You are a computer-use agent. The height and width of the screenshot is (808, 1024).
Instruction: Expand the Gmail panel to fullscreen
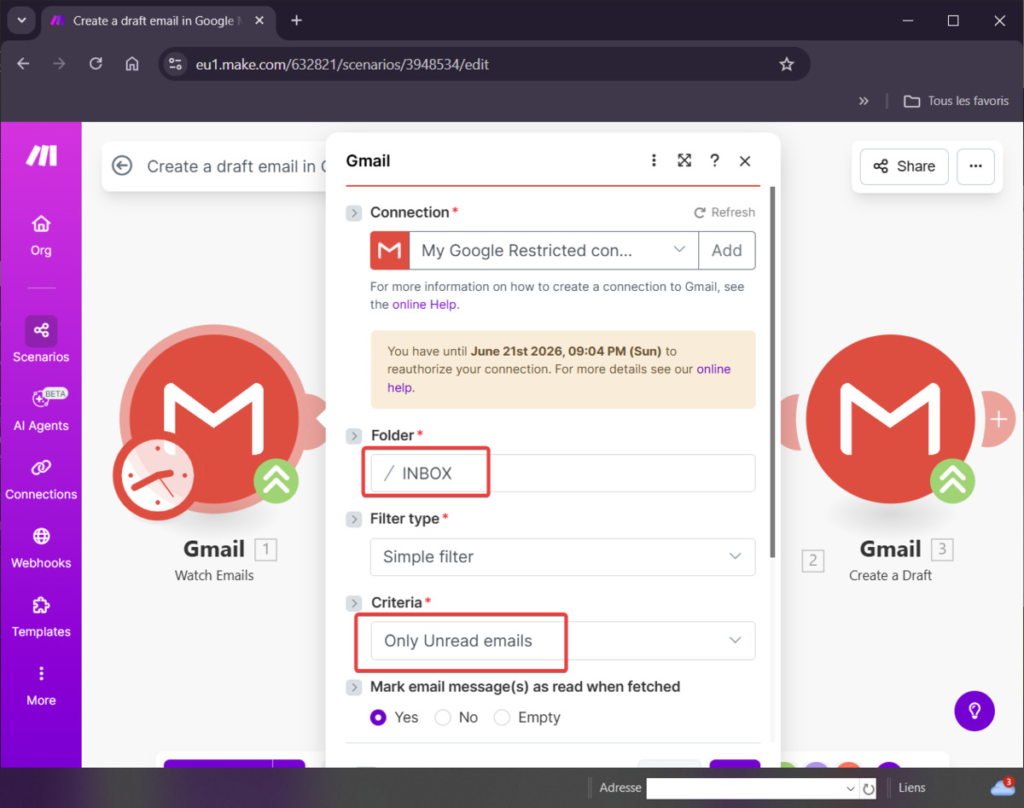[x=684, y=161]
